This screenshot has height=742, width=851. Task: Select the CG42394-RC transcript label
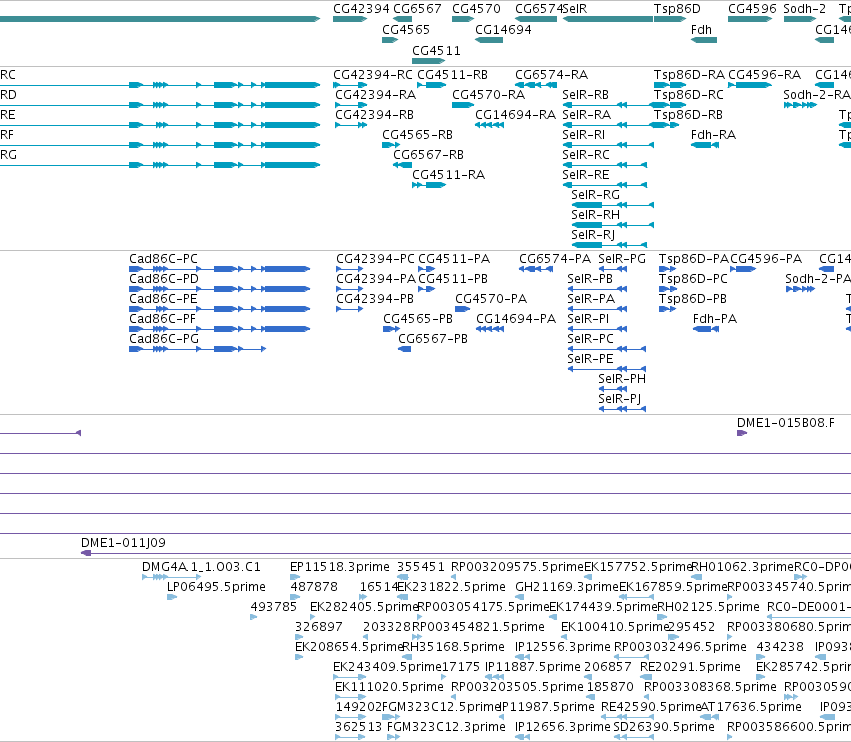[373, 75]
